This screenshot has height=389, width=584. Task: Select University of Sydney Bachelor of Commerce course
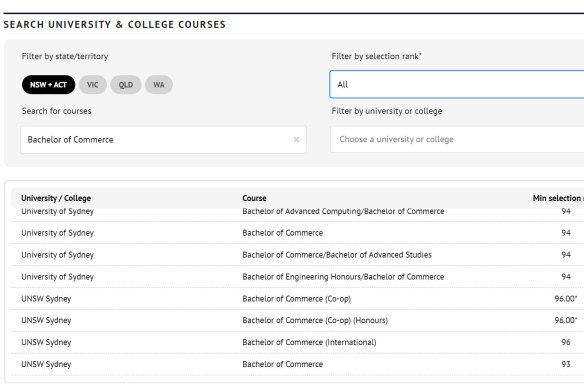click(283, 233)
